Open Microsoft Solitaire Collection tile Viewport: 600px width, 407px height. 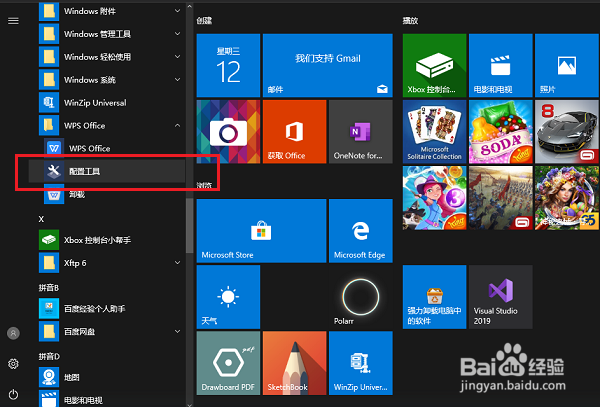point(434,132)
